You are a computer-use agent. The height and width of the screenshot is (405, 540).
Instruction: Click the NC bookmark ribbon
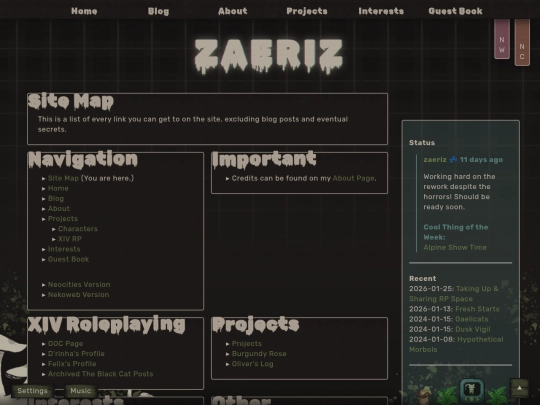(x=522, y=42)
